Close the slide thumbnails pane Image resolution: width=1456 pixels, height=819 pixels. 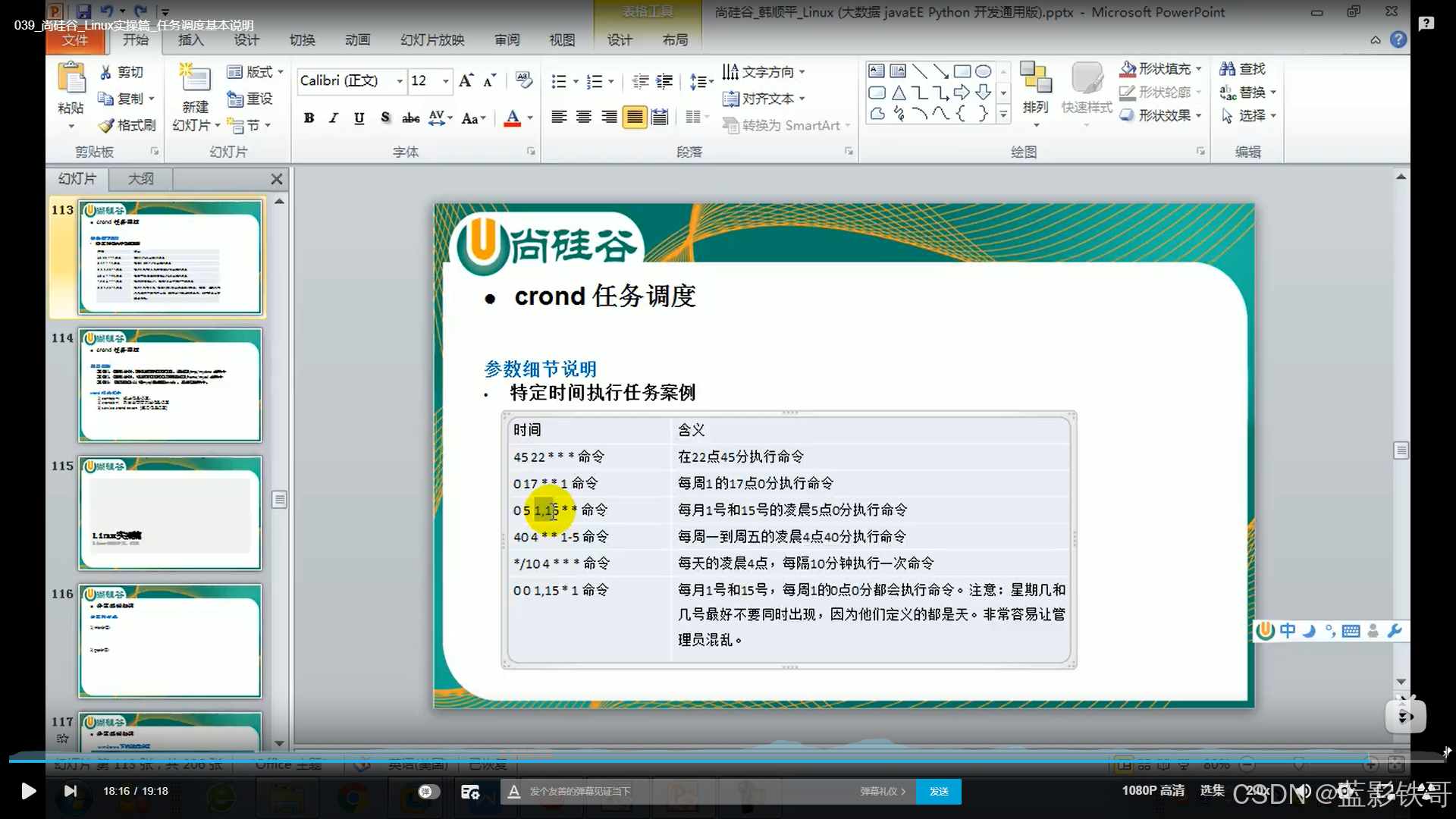pyautogui.click(x=277, y=179)
